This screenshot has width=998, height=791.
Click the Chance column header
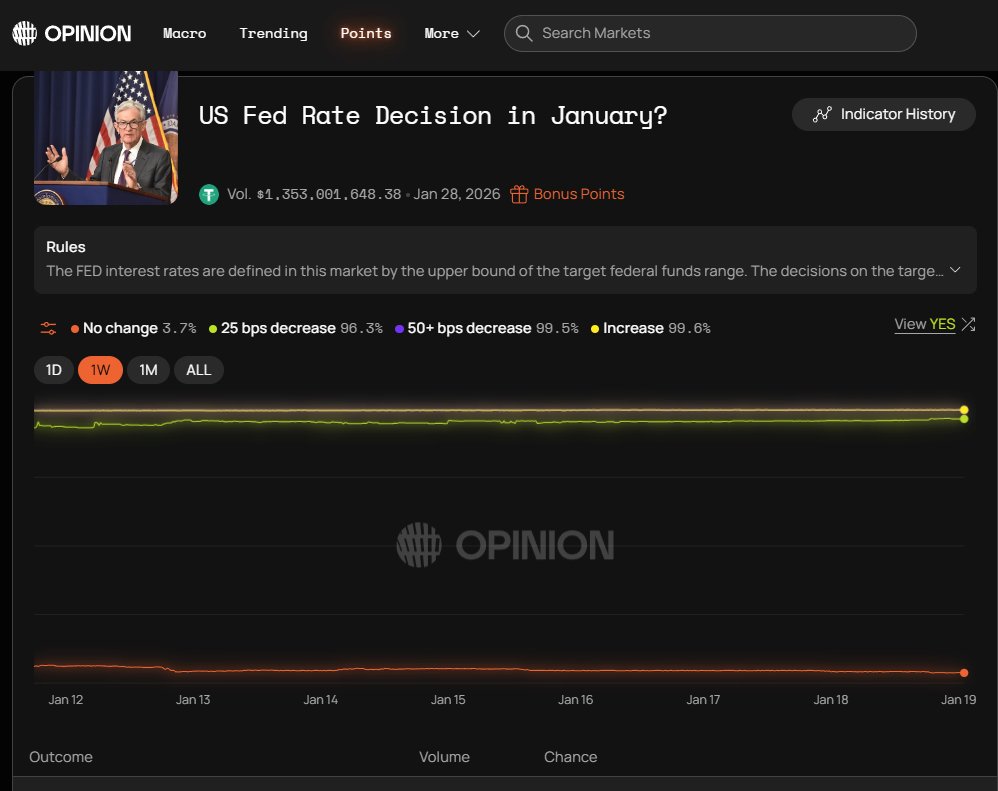[x=570, y=757]
